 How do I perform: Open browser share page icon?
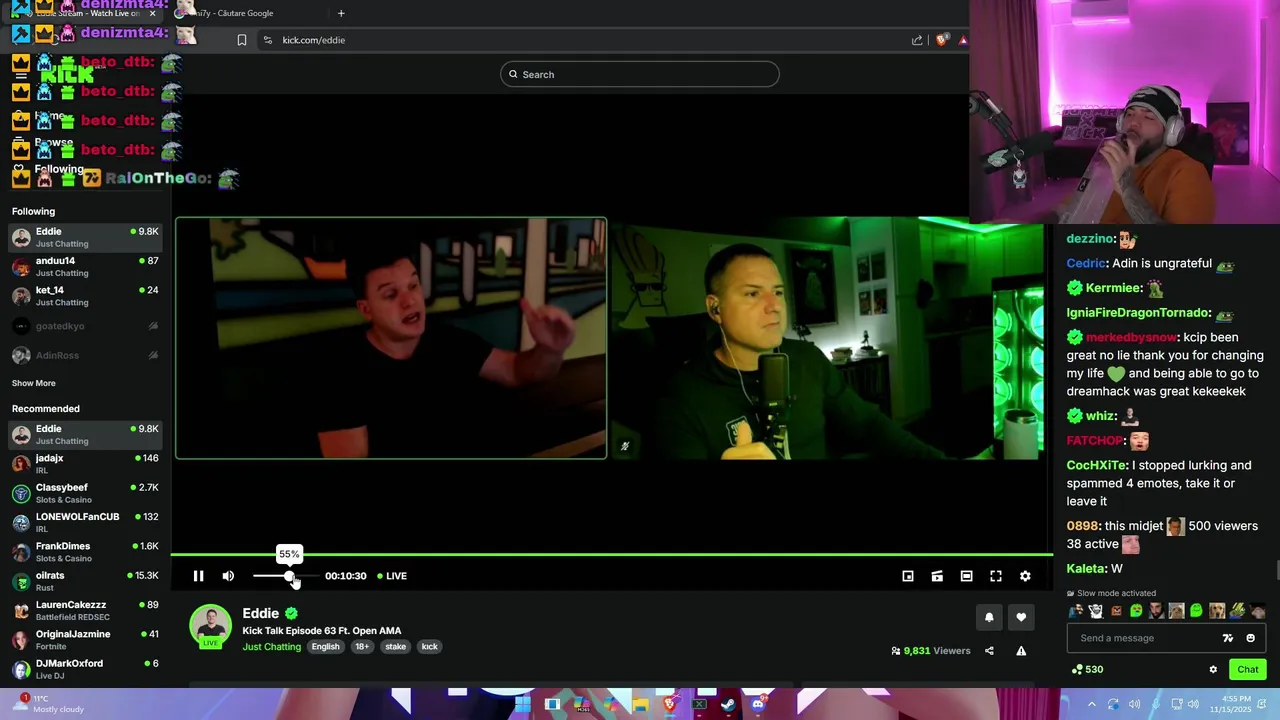click(917, 40)
